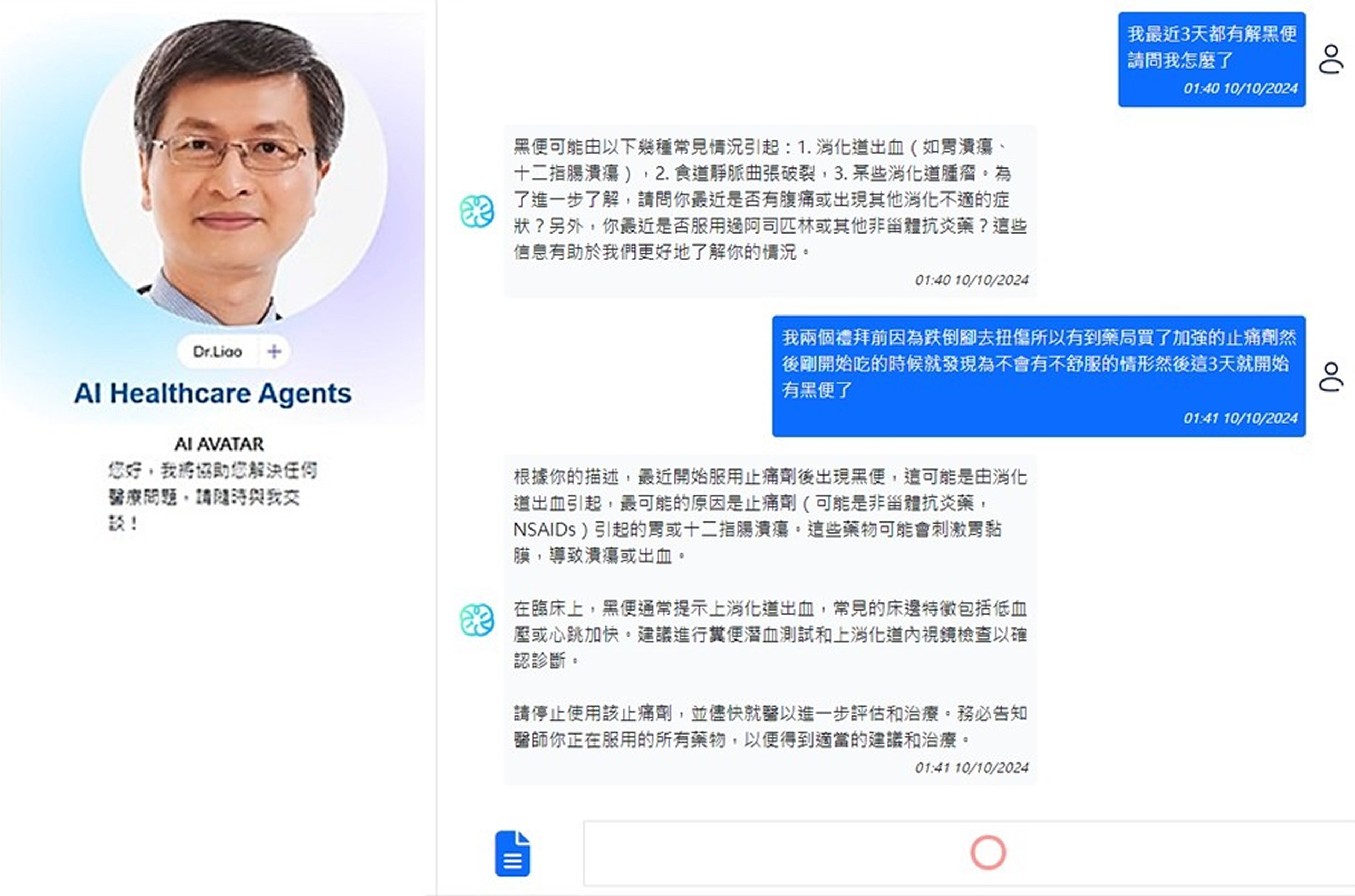Click the AI reply mentioning NSAIDs
1355x896 pixels.
770,620
